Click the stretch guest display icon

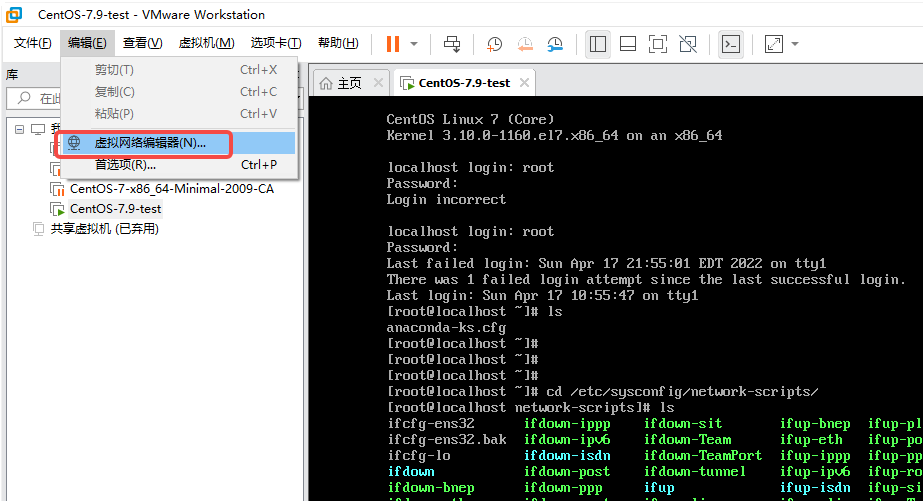point(773,44)
